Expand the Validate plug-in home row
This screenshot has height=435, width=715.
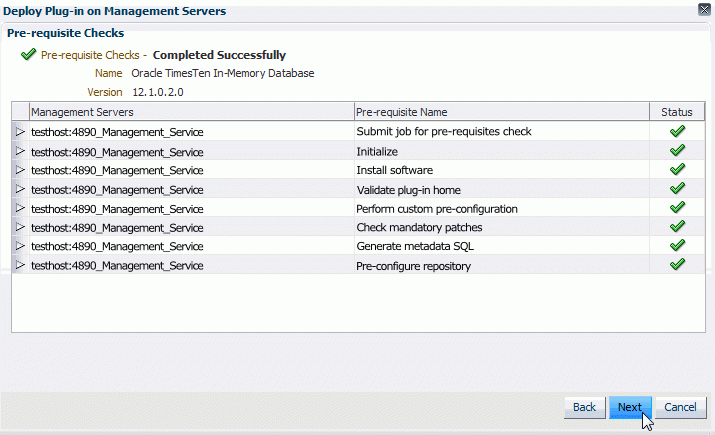[x=20, y=189]
